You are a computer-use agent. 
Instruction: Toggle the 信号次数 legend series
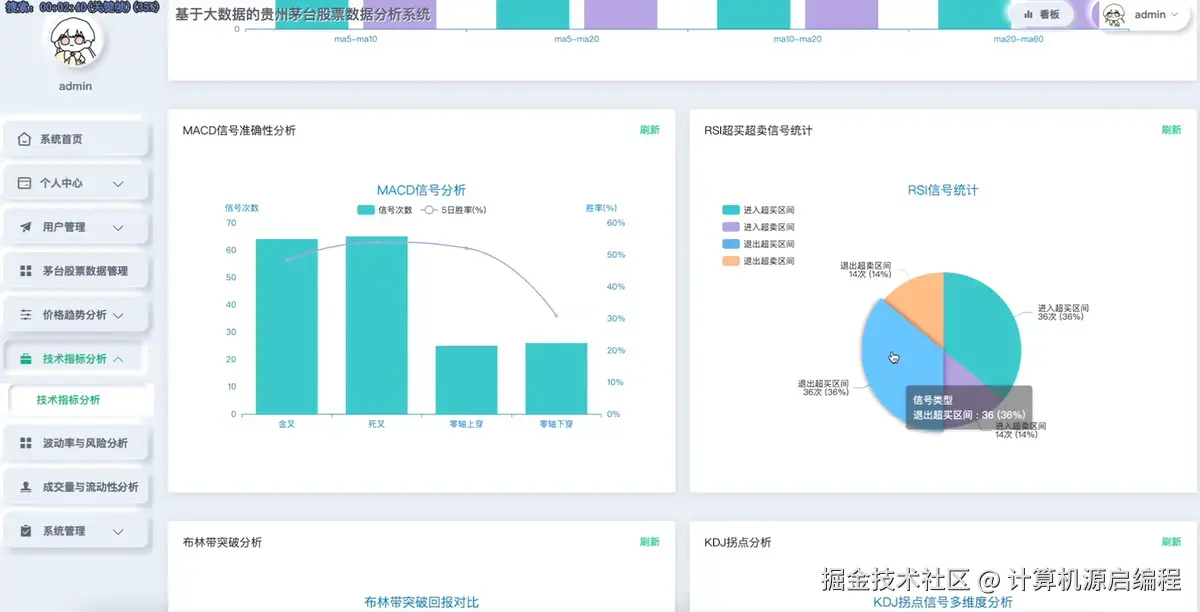385,210
